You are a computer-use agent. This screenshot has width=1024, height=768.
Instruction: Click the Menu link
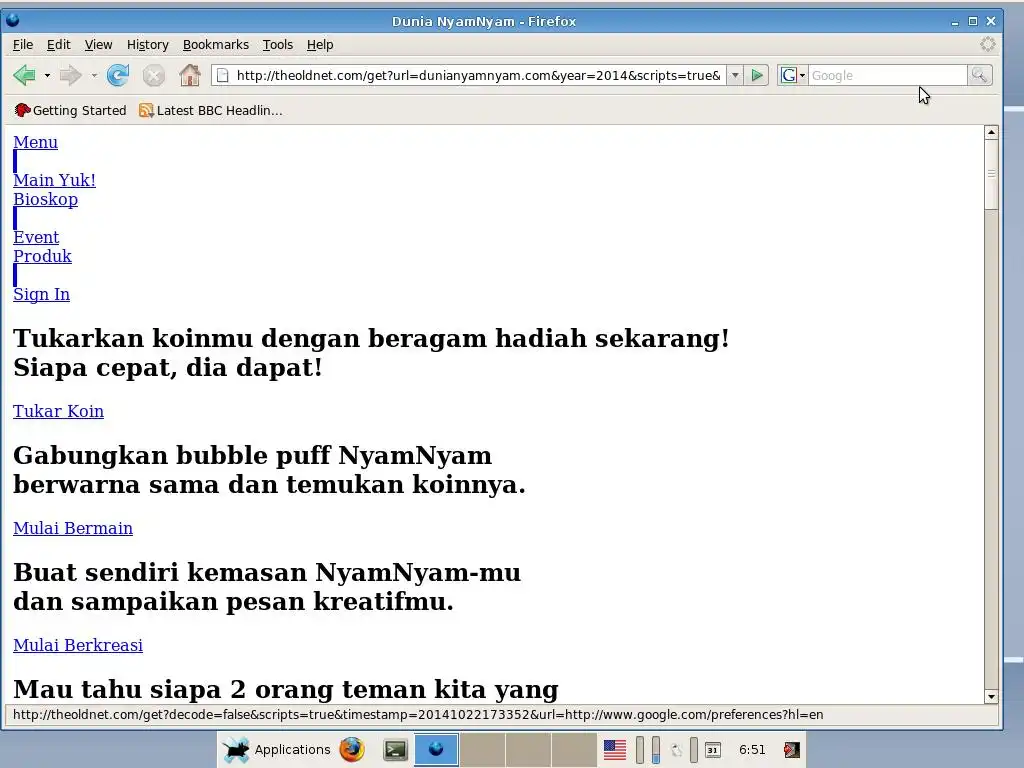pyautogui.click(x=35, y=142)
